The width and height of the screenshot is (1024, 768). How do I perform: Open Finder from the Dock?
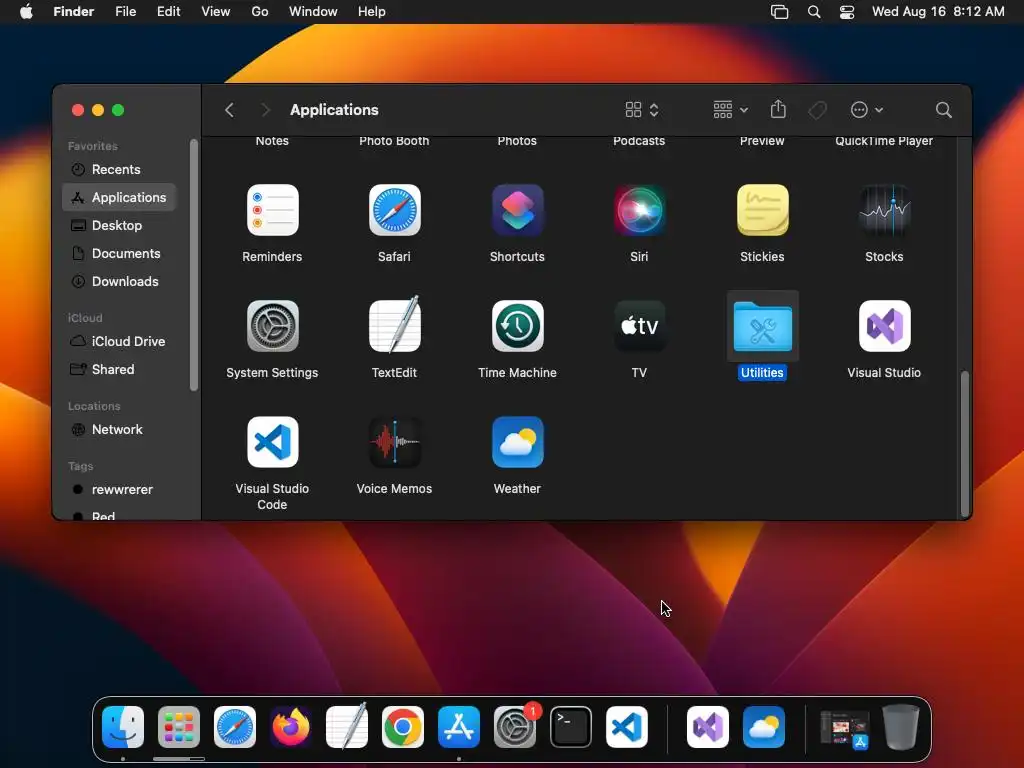[123, 727]
